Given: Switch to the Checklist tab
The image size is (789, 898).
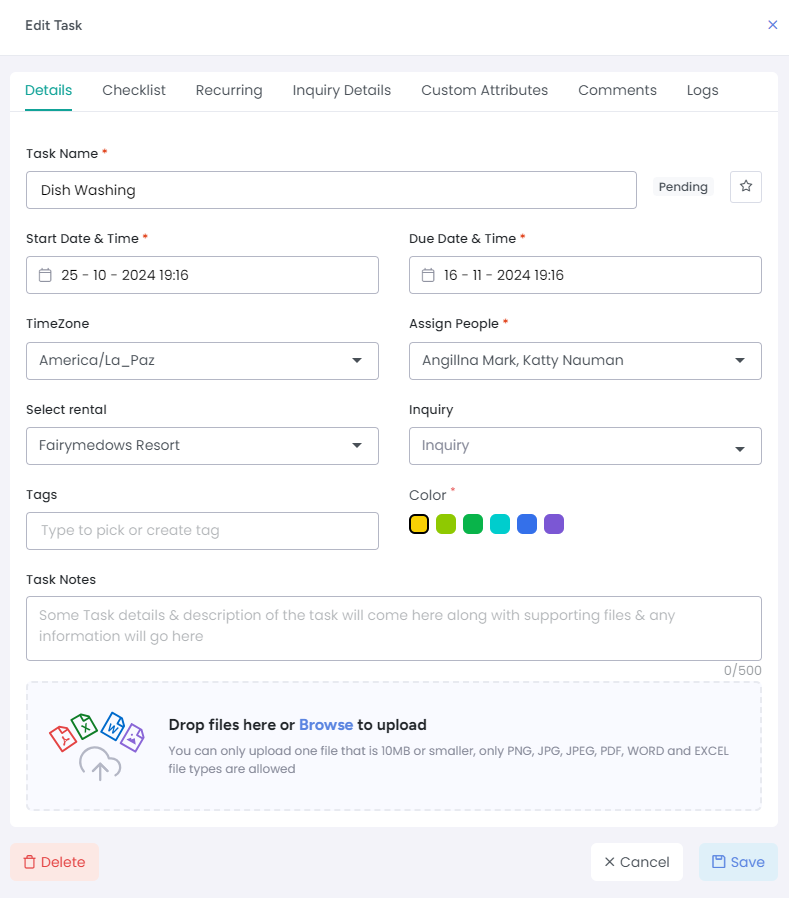Looking at the screenshot, I should point(134,90).
